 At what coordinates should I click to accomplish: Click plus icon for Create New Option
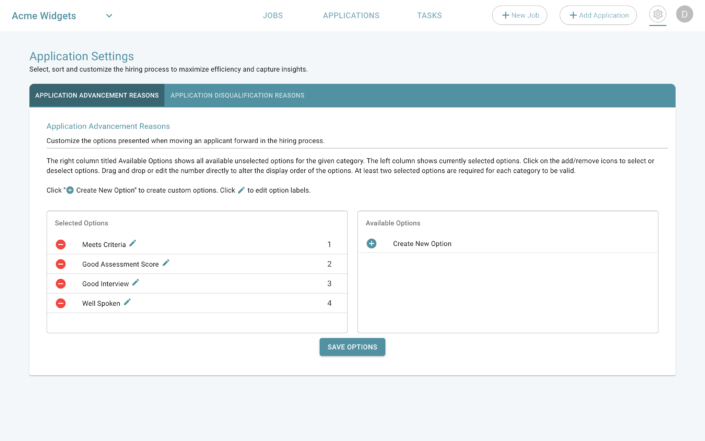(372, 244)
